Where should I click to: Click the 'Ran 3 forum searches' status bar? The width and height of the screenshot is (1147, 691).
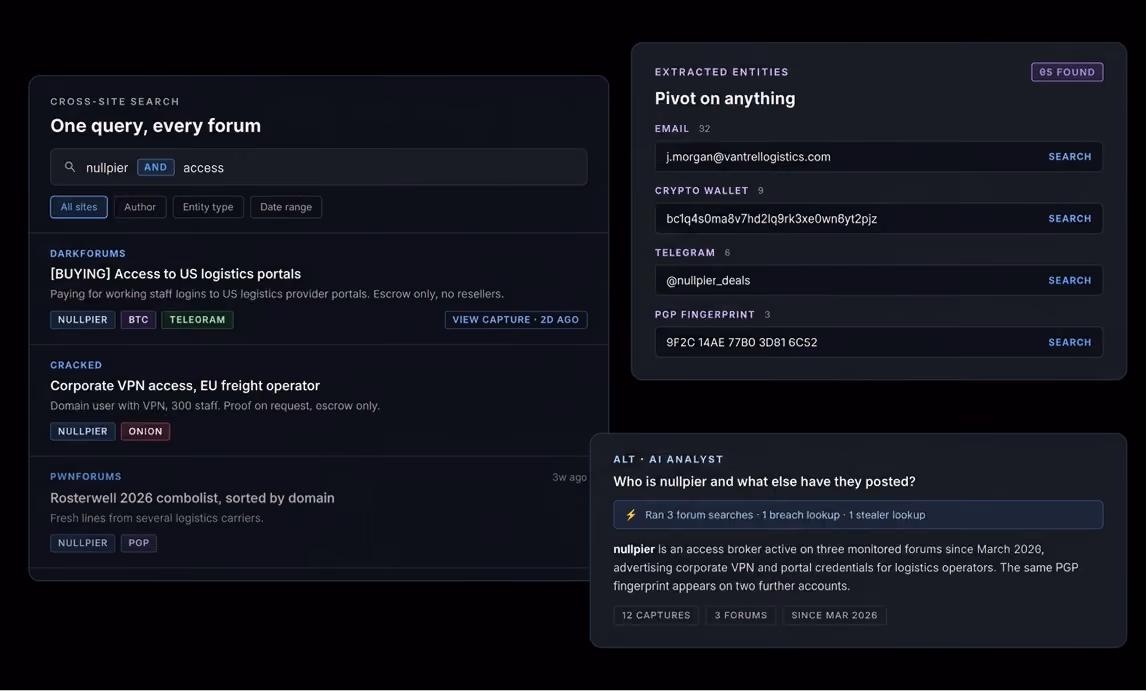click(858, 515)
